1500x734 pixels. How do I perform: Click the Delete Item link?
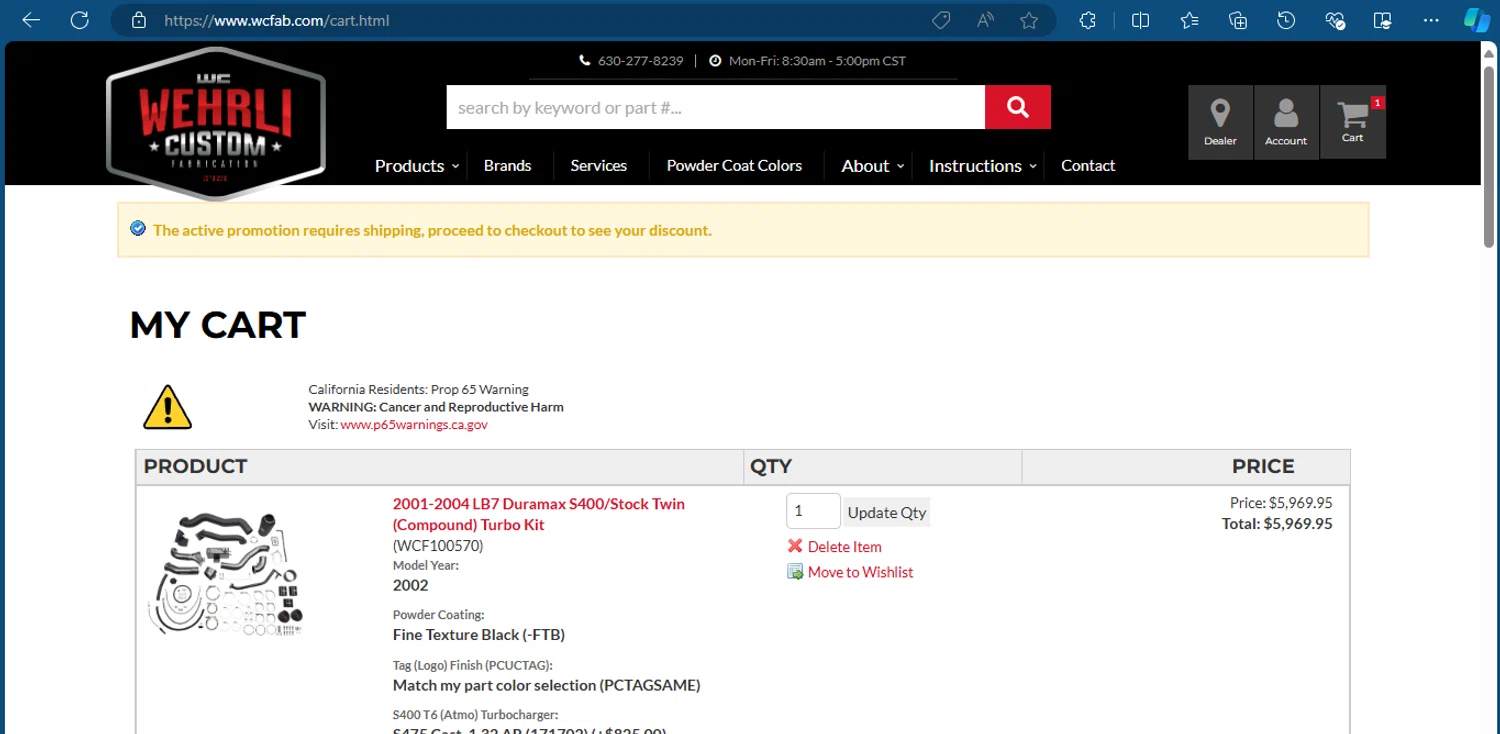[844, 546]
